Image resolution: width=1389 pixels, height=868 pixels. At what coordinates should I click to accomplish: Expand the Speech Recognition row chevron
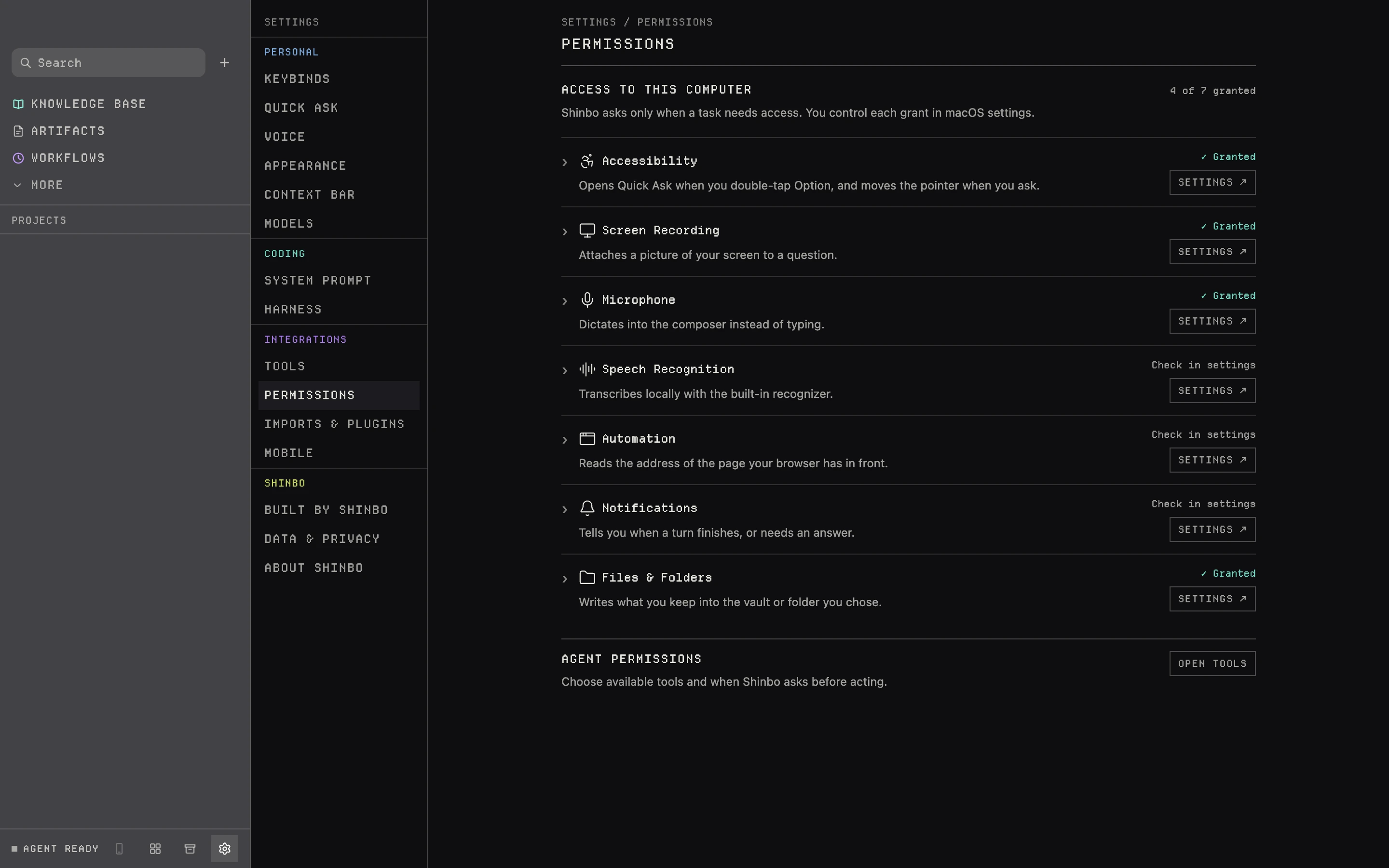coord(565,371)
